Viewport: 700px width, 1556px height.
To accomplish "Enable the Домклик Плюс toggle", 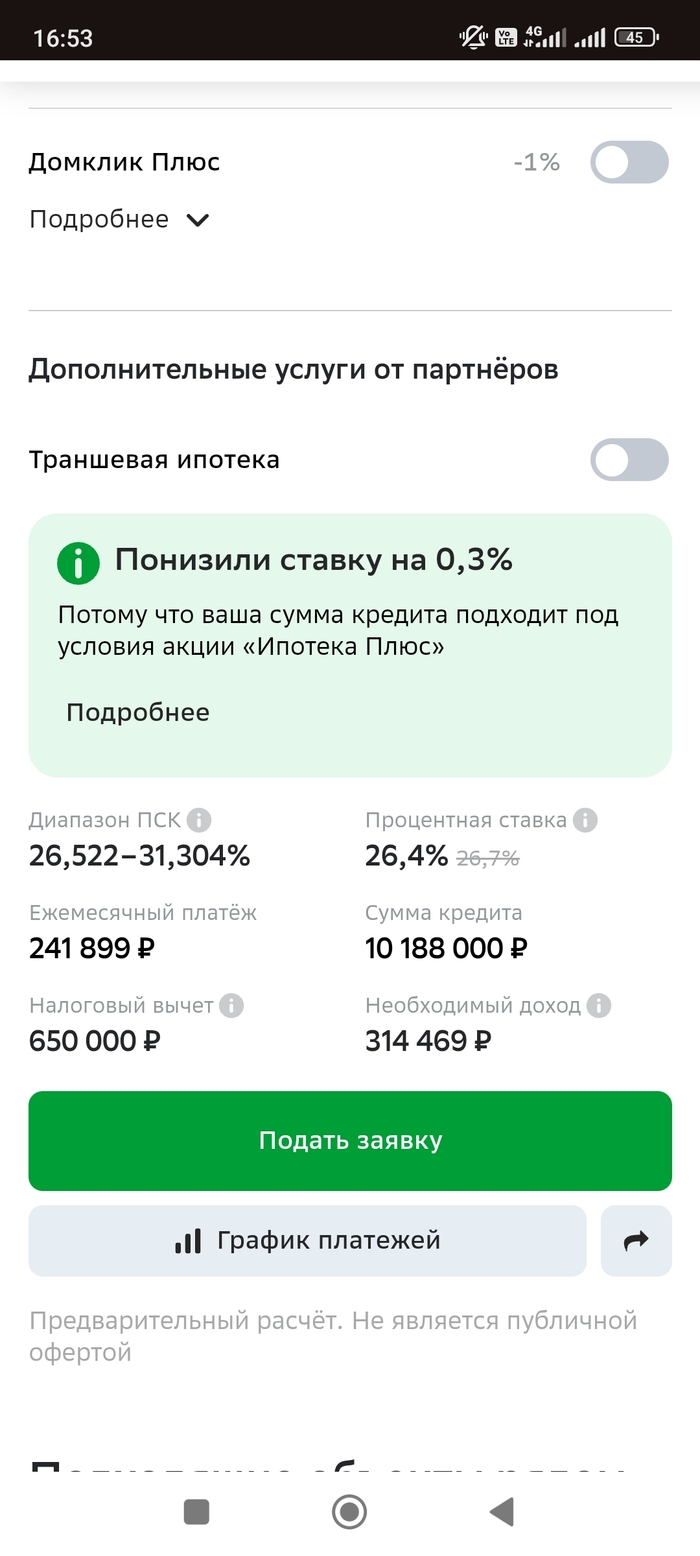I will 628,162.
